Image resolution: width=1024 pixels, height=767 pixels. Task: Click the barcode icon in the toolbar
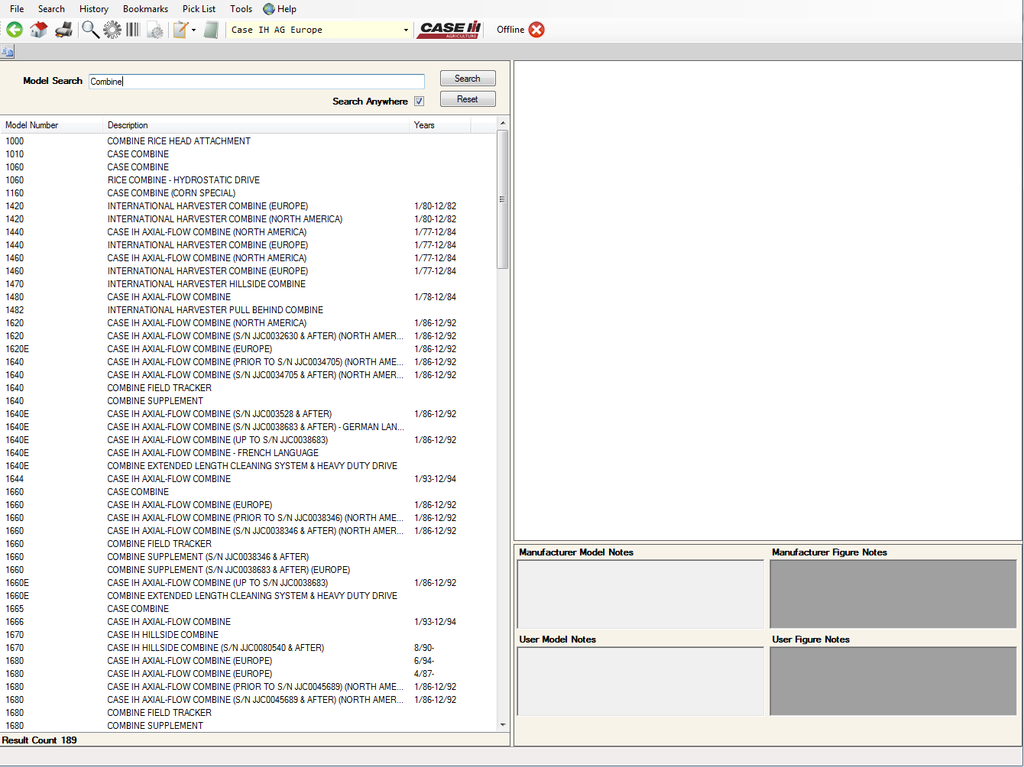(x=132, y=30)
